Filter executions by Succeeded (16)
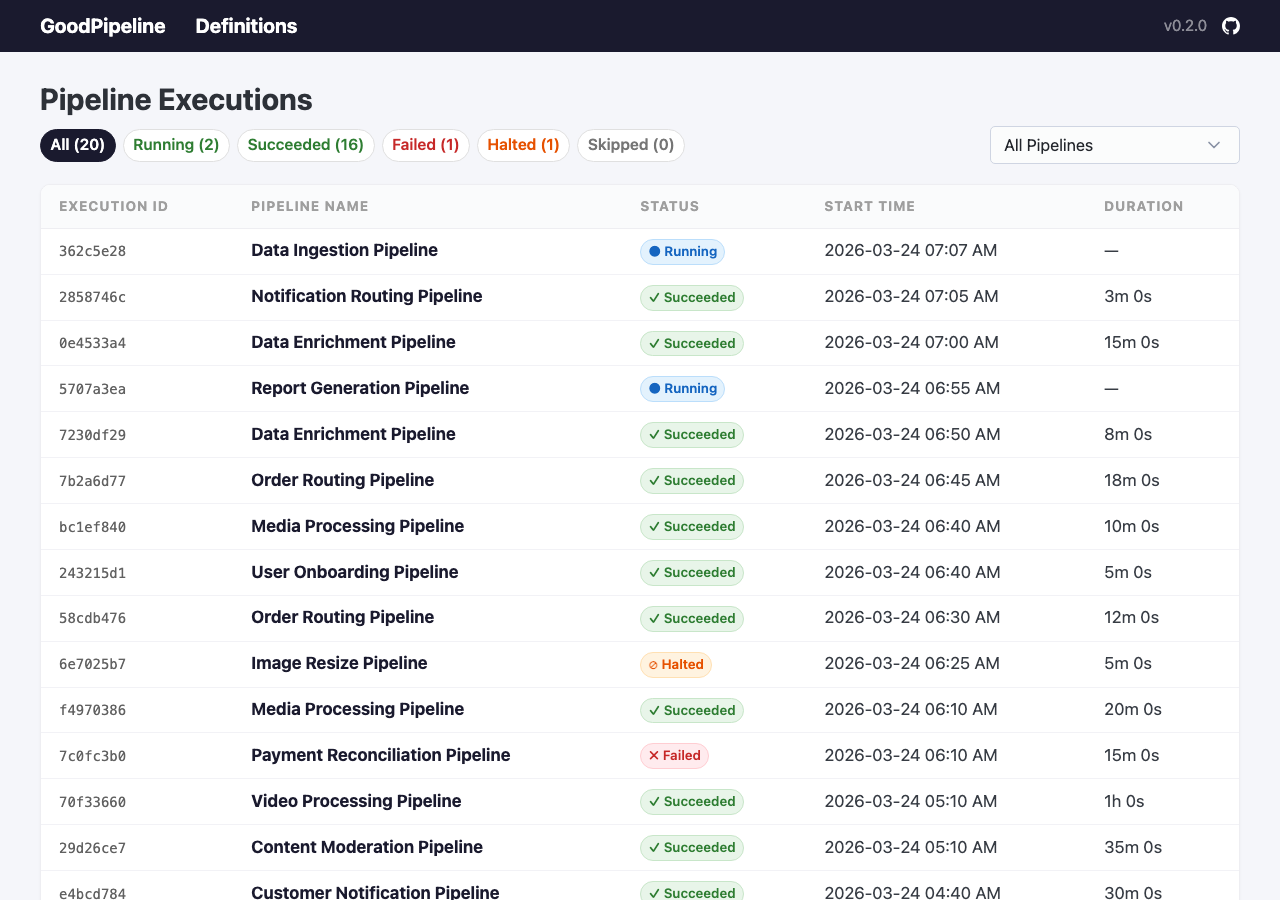This screenshot has width=1280, height=900. [305, 145]
